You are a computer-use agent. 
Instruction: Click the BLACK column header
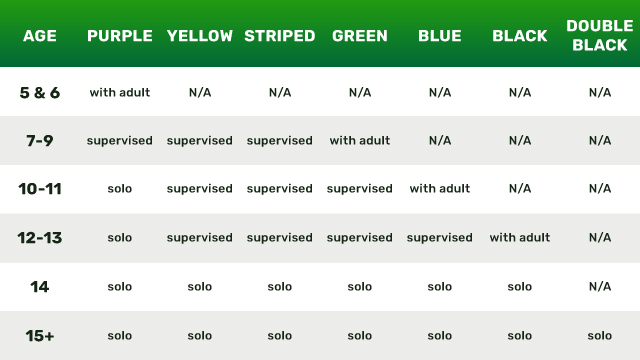click(x=520, y=36)
